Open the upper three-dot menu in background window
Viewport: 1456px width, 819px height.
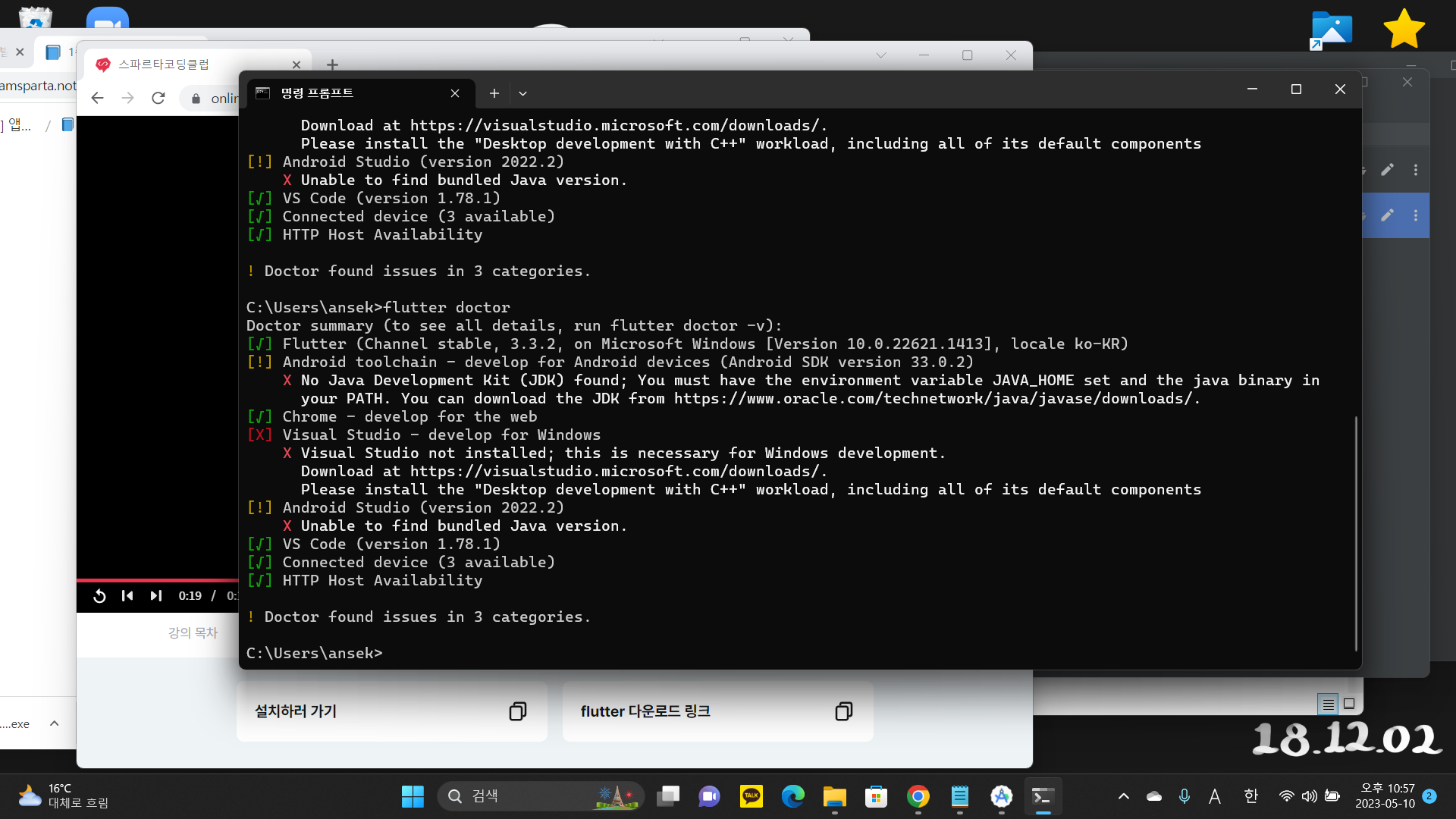(x=1416, y=170)
